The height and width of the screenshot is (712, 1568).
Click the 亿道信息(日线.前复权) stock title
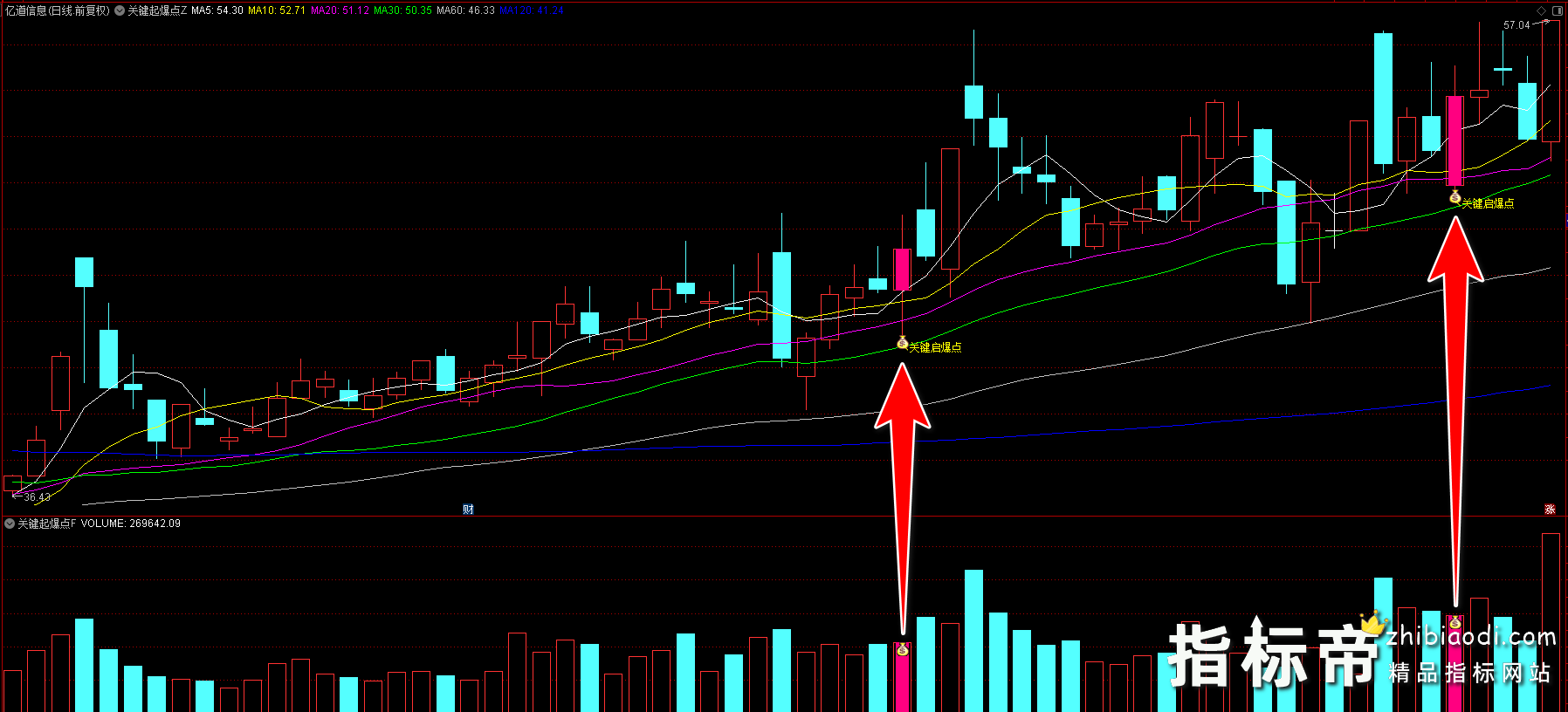[x=58, y=10]
